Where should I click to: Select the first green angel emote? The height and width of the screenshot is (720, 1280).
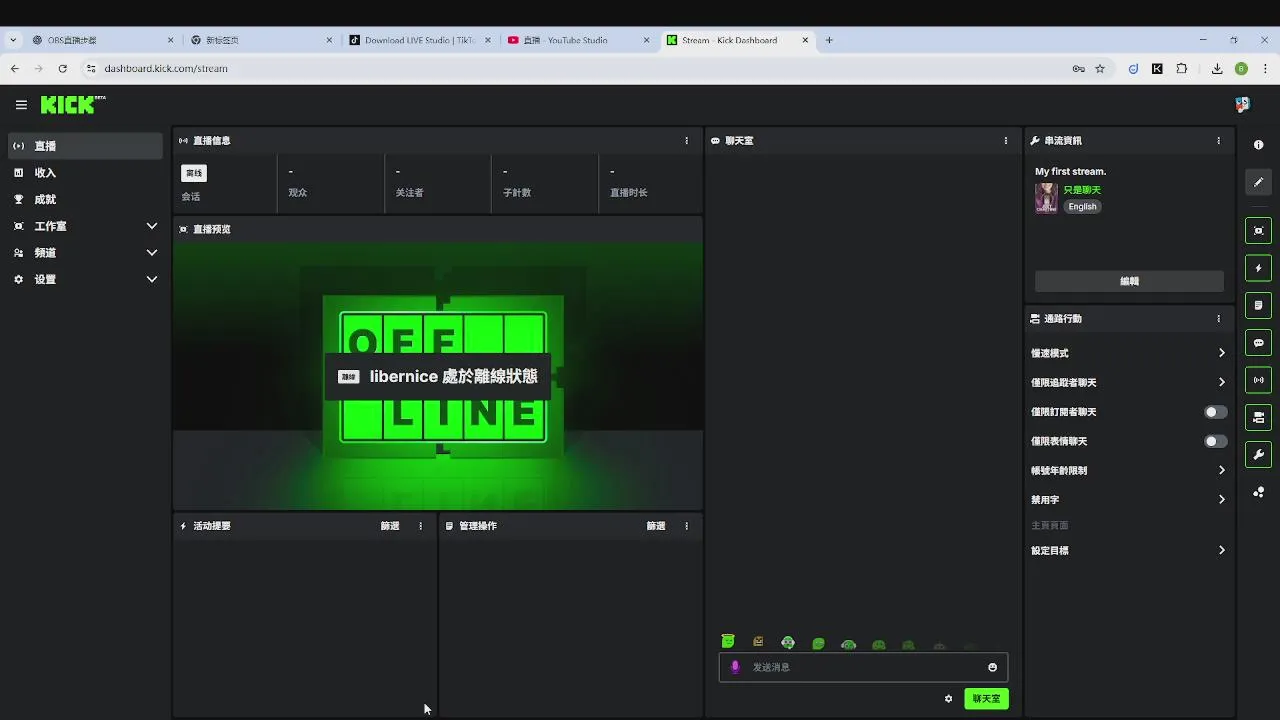click(728, 642)
